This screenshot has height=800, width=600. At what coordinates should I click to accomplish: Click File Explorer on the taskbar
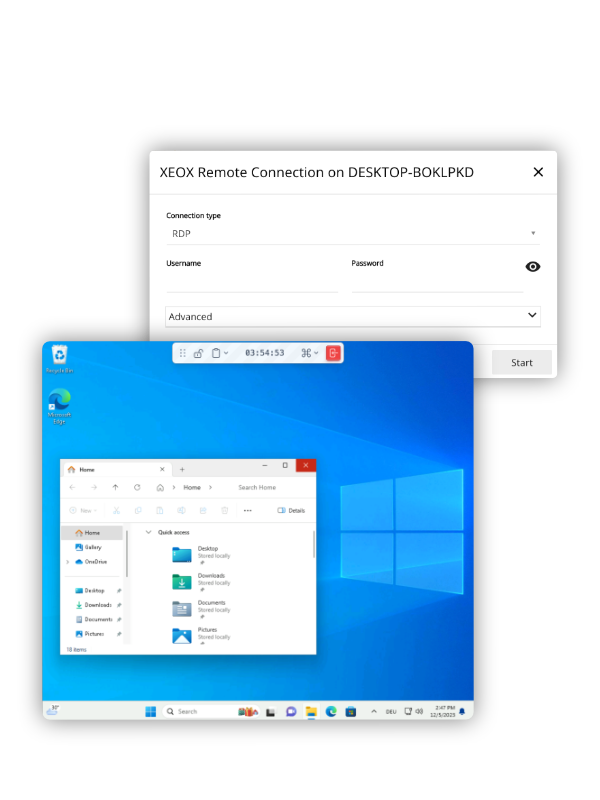coord(311,712)
